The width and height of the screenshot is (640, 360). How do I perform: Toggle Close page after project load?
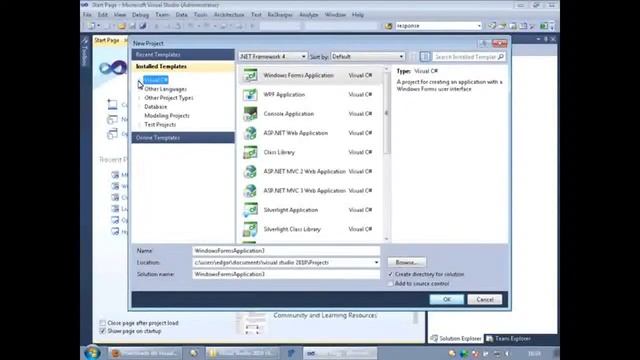point(102,323)
